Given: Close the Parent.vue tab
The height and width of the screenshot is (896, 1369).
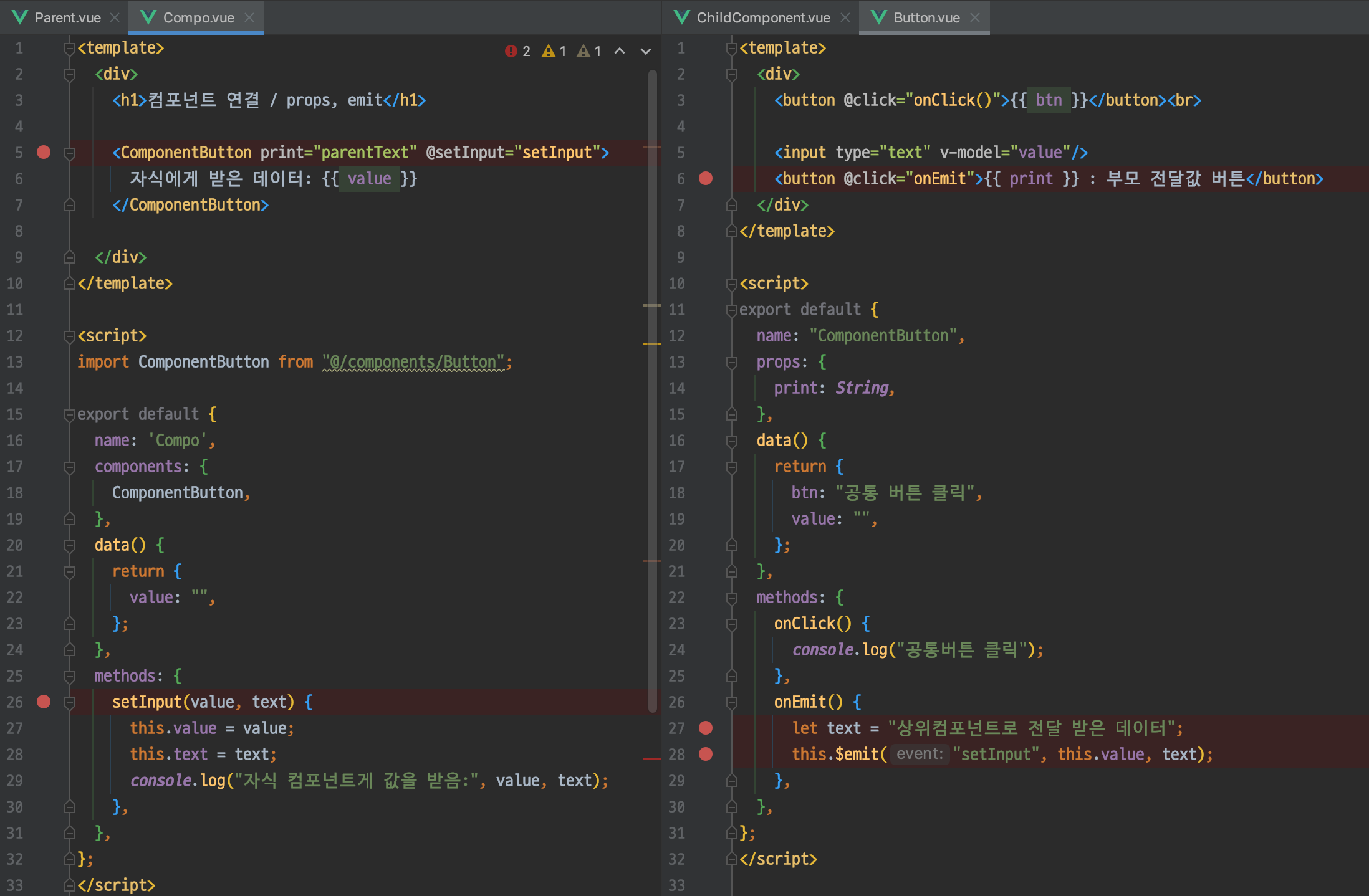Looking at the screenshot, I should tap(115, 17).
